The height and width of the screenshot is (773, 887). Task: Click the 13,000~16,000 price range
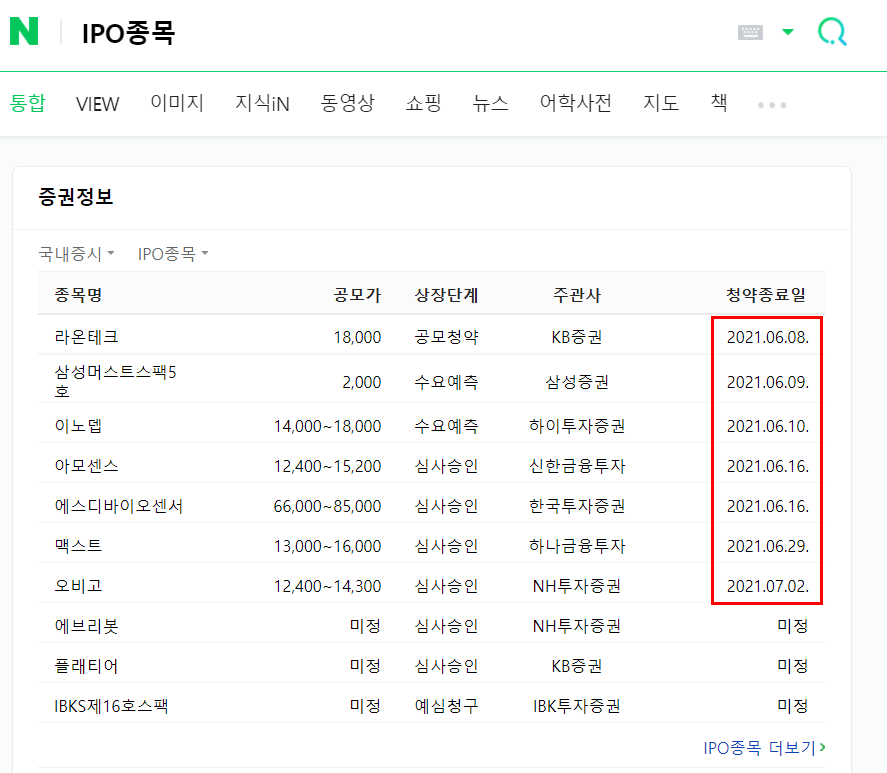tap(328, 546)
